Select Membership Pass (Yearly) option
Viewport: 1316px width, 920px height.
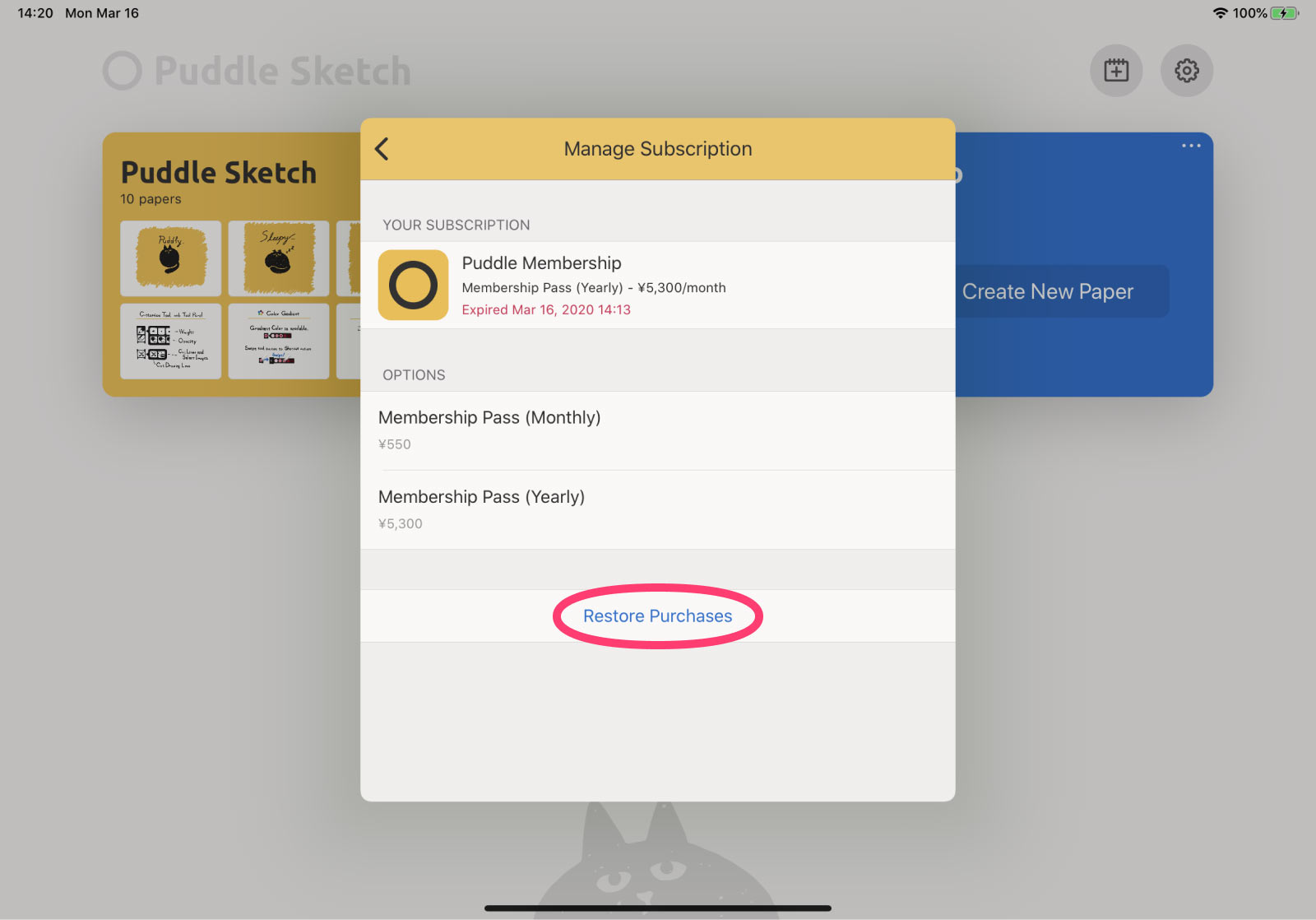(x=658, y=510)
